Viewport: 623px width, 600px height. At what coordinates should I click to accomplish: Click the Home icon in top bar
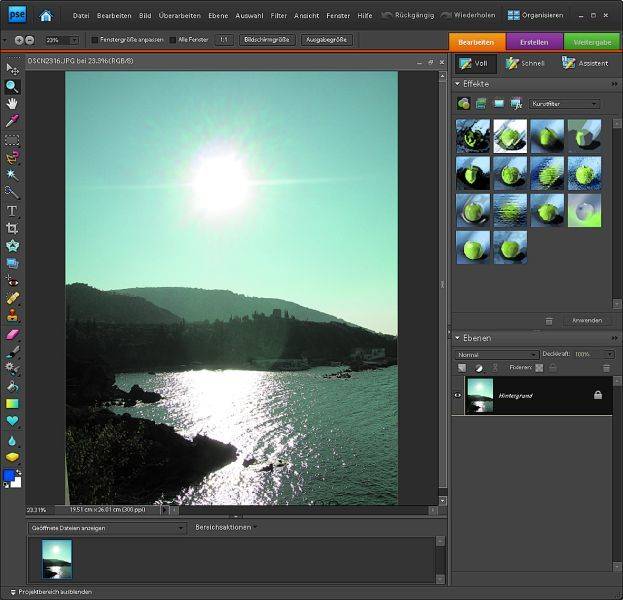[x=46, y=15]
